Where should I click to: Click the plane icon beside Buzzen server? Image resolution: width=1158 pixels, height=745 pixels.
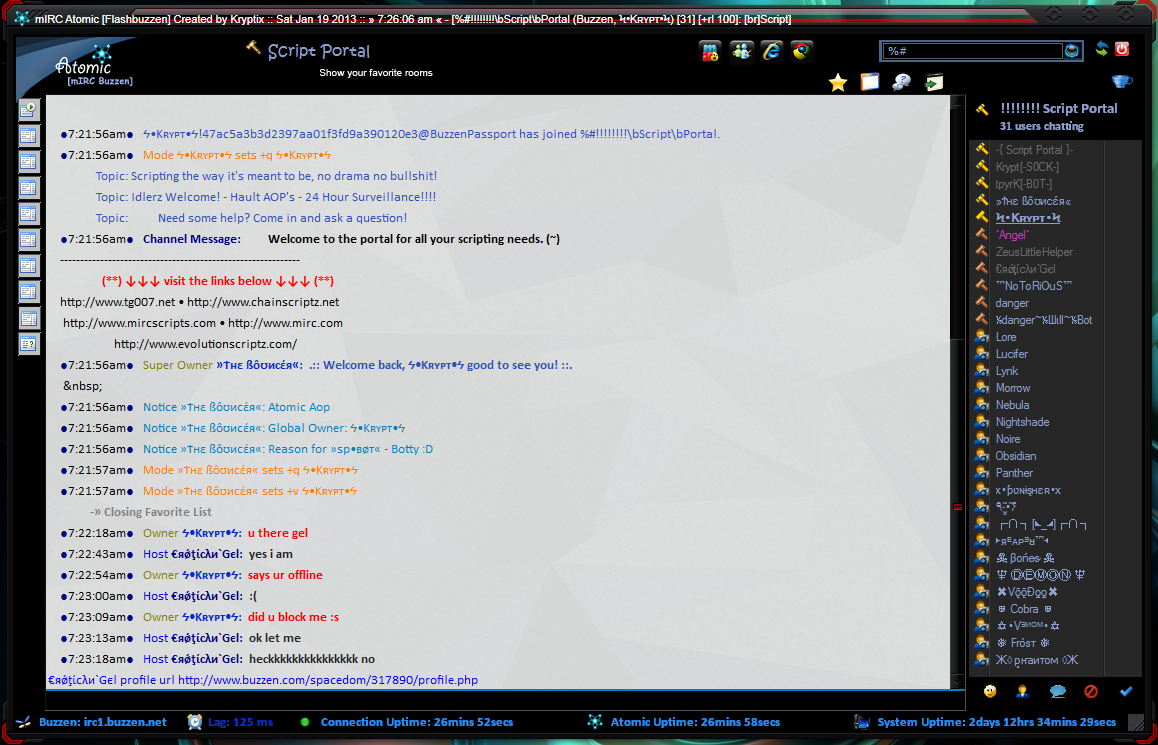click(24, 721)
